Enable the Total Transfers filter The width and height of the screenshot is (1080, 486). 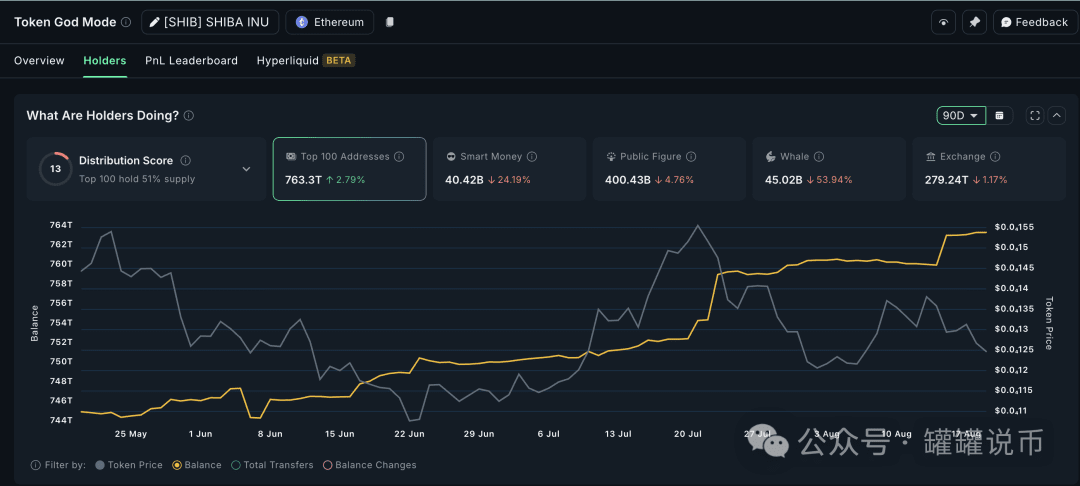(x=272, y=465)
